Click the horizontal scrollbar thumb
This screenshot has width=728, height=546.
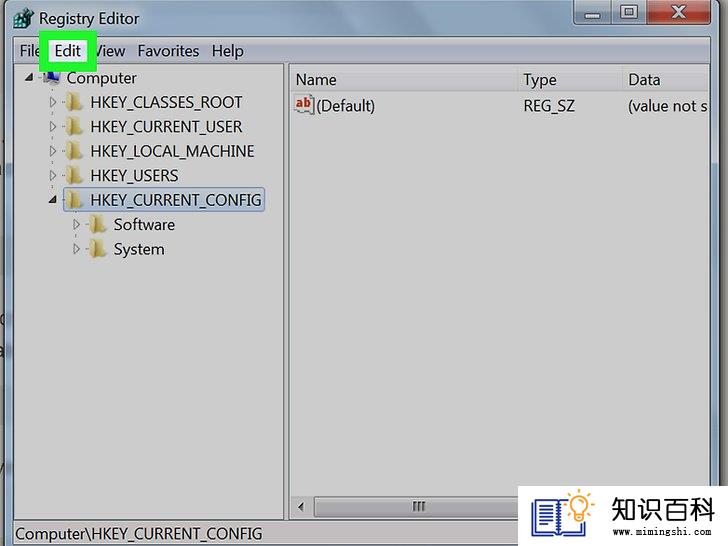[418, 507]
